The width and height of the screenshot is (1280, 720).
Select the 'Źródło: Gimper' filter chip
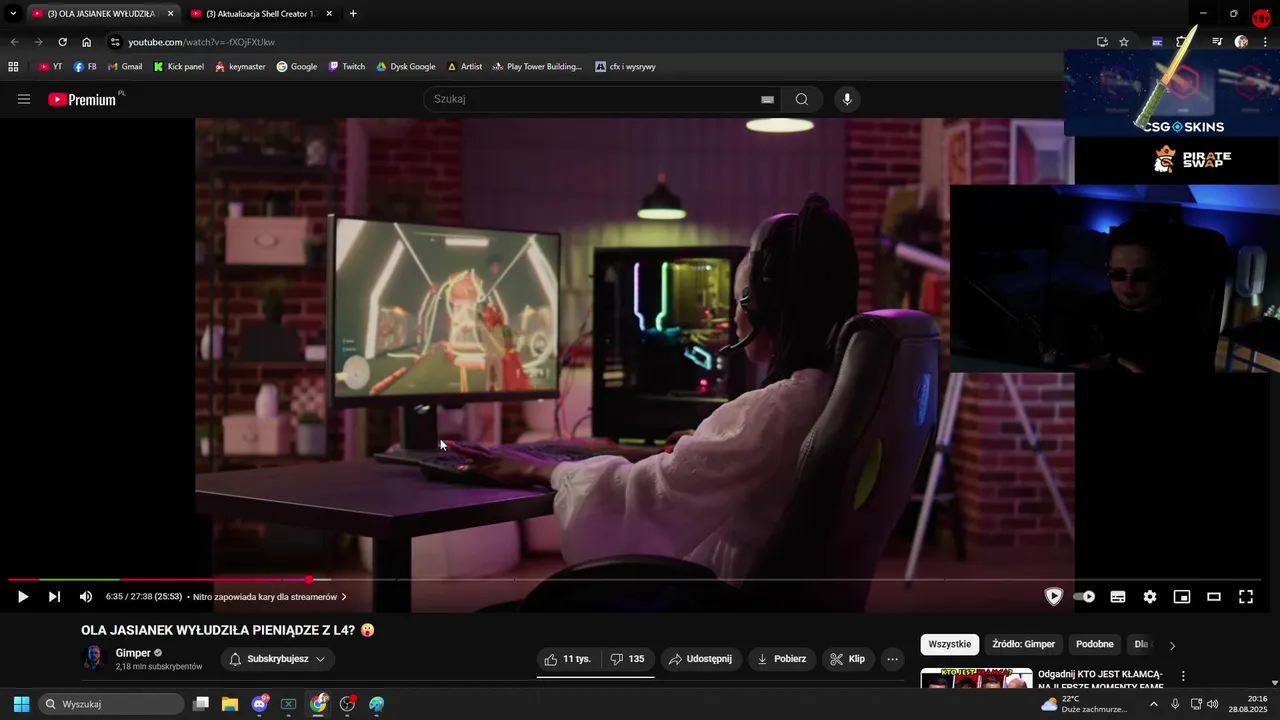pyautogui.click(x=1023, y=644)
